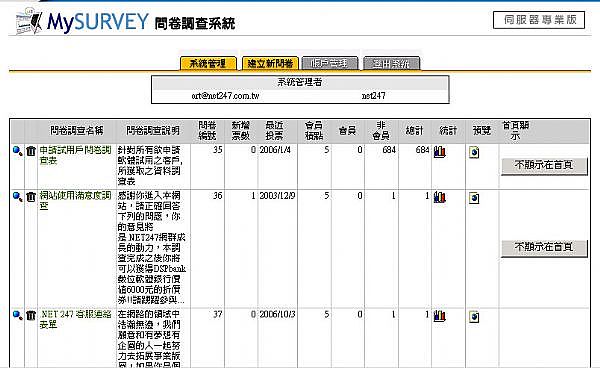
Task: Open the magnifier icon for survey 36
Action: coord(17,197)
